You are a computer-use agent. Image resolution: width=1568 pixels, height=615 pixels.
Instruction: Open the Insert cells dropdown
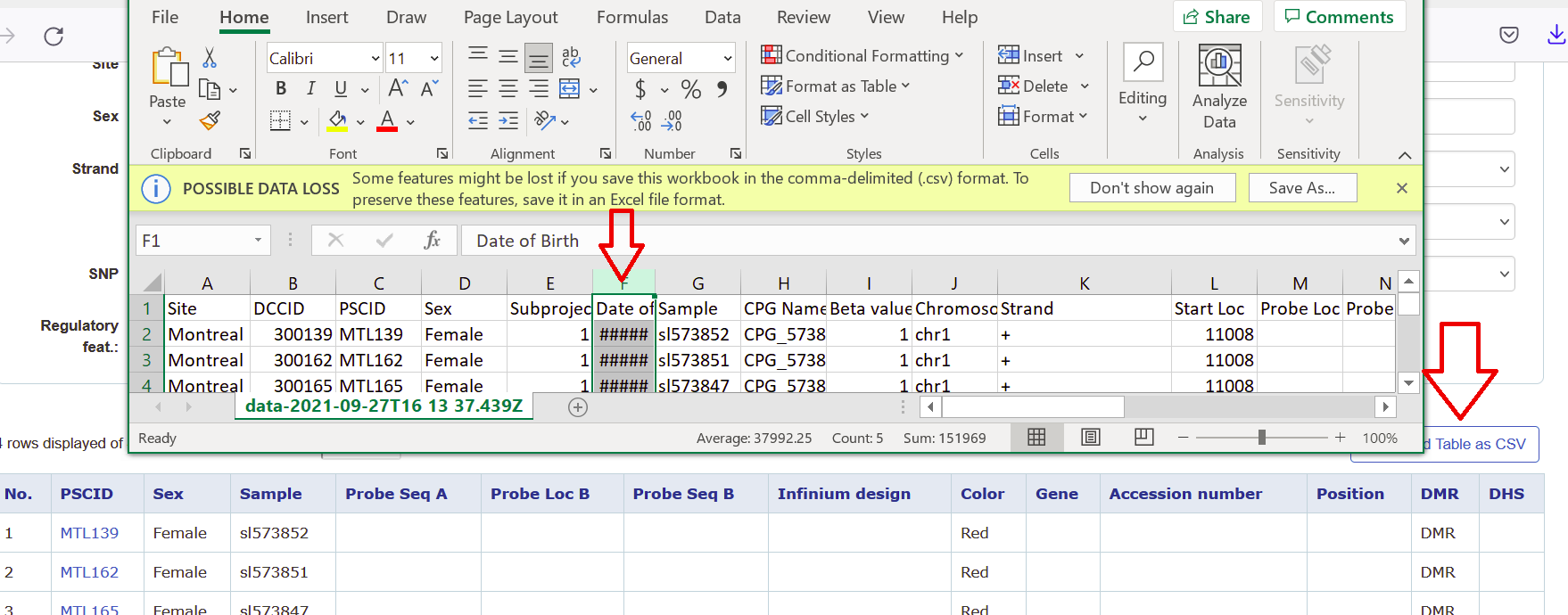tap(1079, 55)
